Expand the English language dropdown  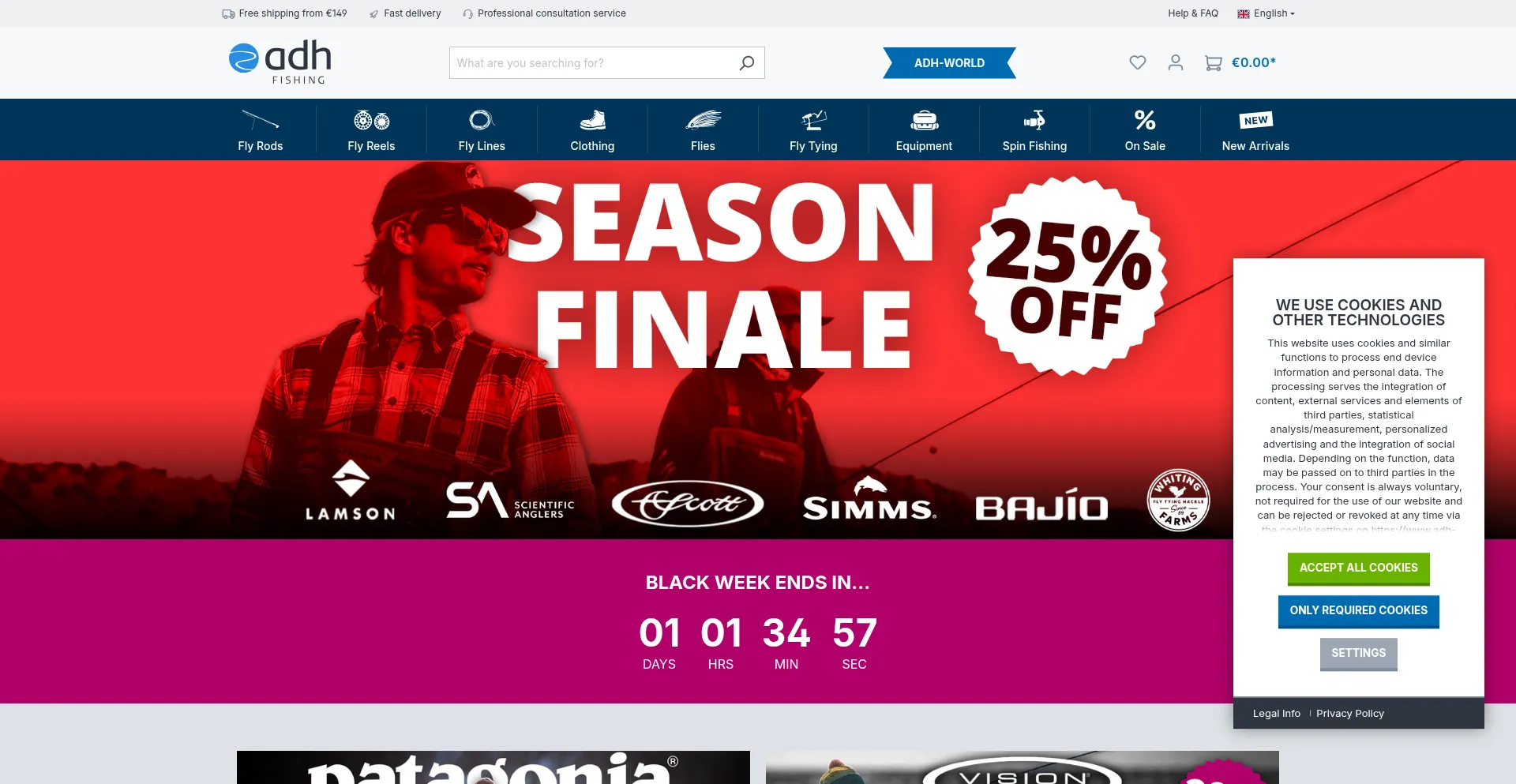(1266, 13)
